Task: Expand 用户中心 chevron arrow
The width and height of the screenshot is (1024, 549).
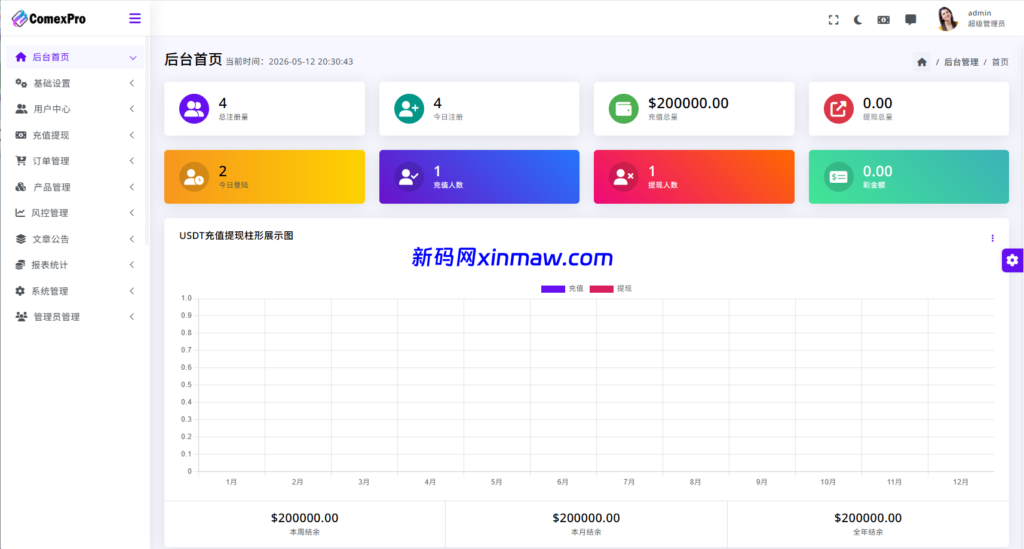Action: (x=132, y=109)
